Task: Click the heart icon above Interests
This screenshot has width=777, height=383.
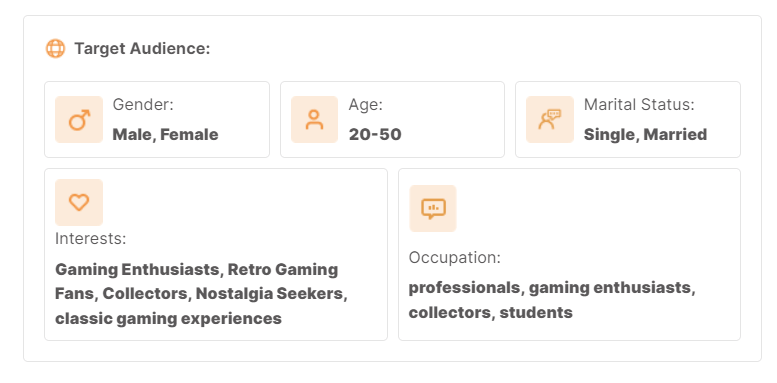Action: [79, 202]
